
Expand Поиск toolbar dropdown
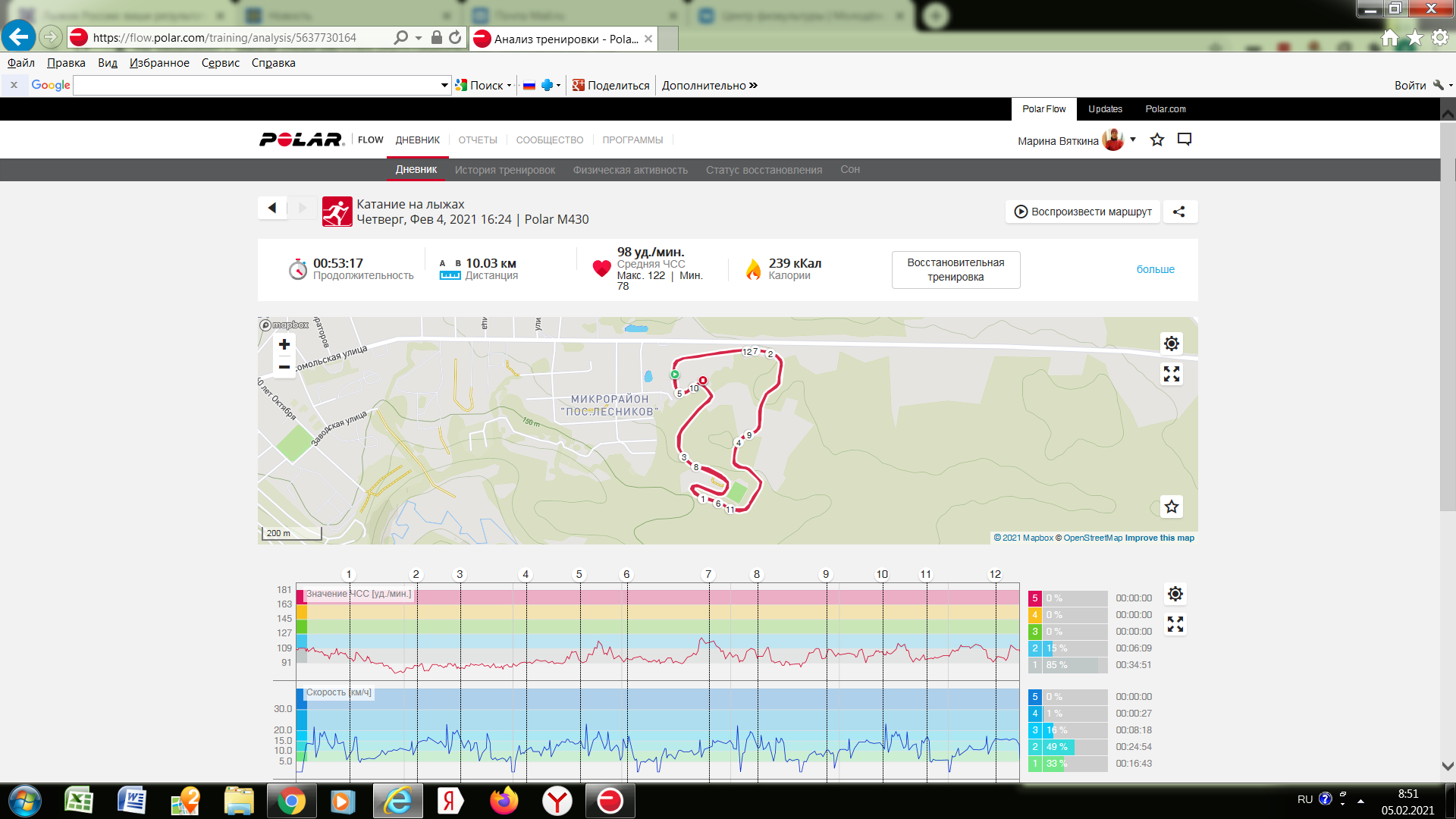tap(509, 86)
